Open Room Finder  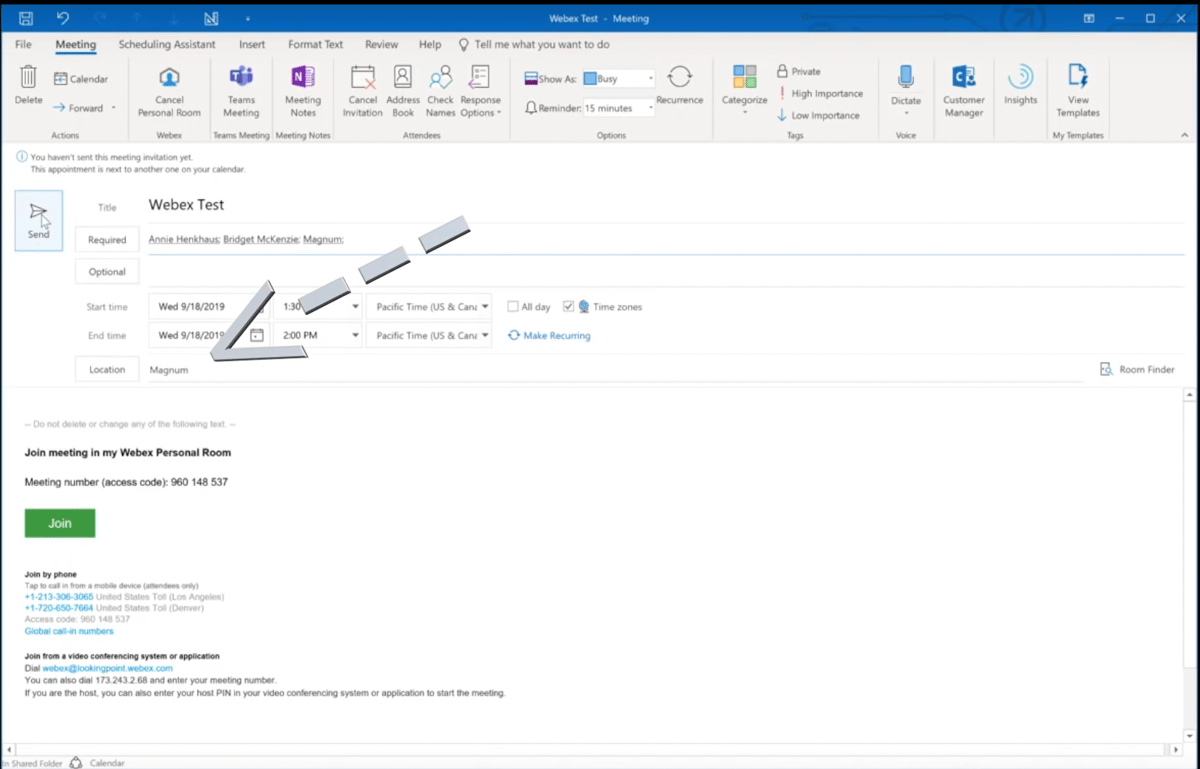[1137, 369]
